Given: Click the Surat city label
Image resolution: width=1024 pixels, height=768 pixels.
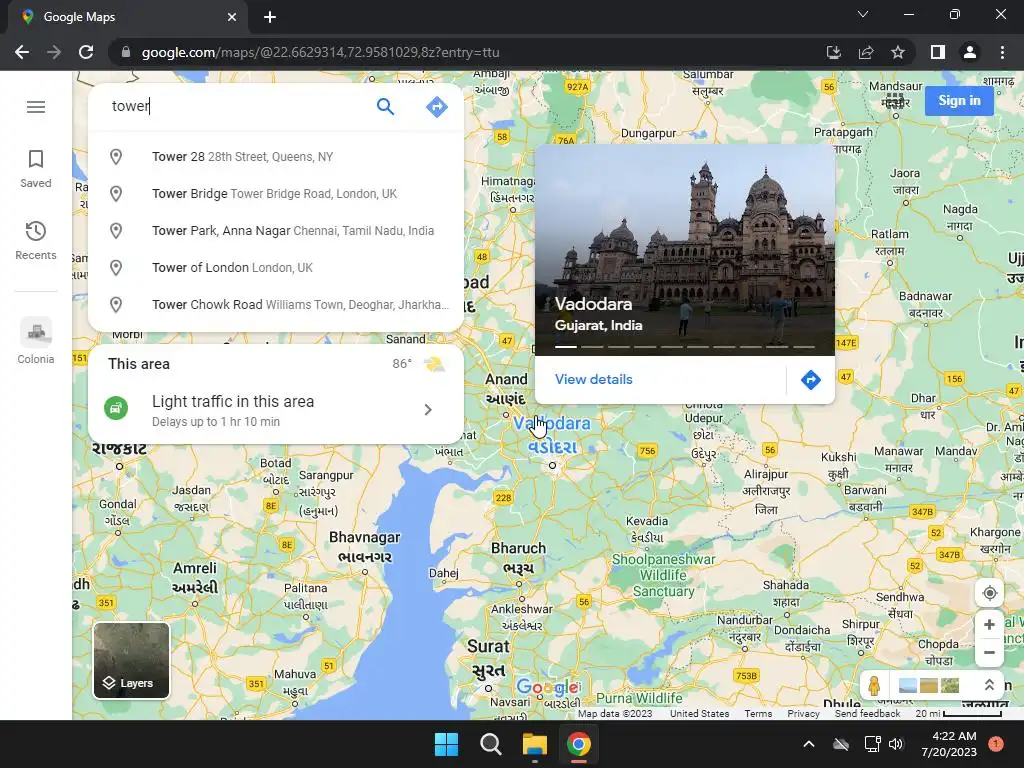Looking at the screenshot, I should [488, 658].
